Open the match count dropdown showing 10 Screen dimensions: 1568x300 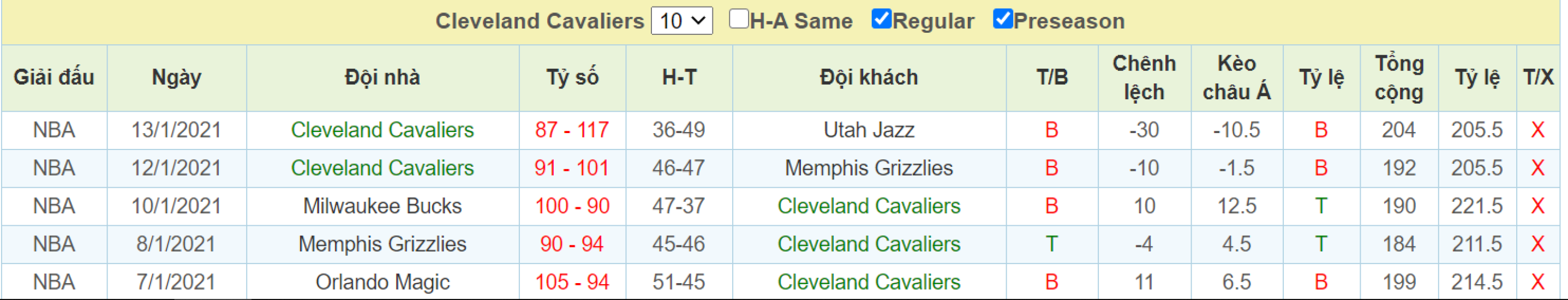point(682,21)
